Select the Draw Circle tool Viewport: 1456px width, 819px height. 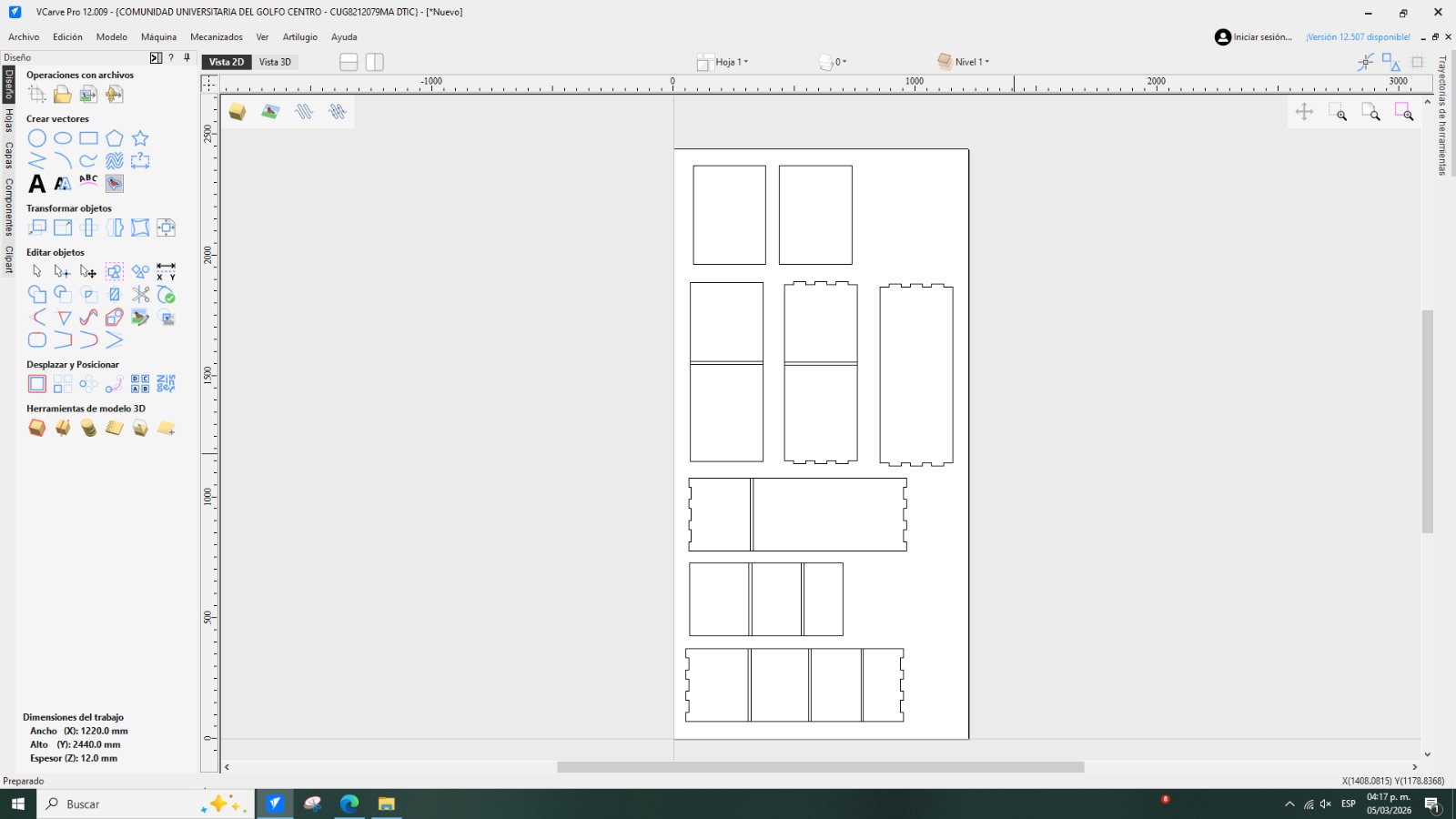click(37, 138)
